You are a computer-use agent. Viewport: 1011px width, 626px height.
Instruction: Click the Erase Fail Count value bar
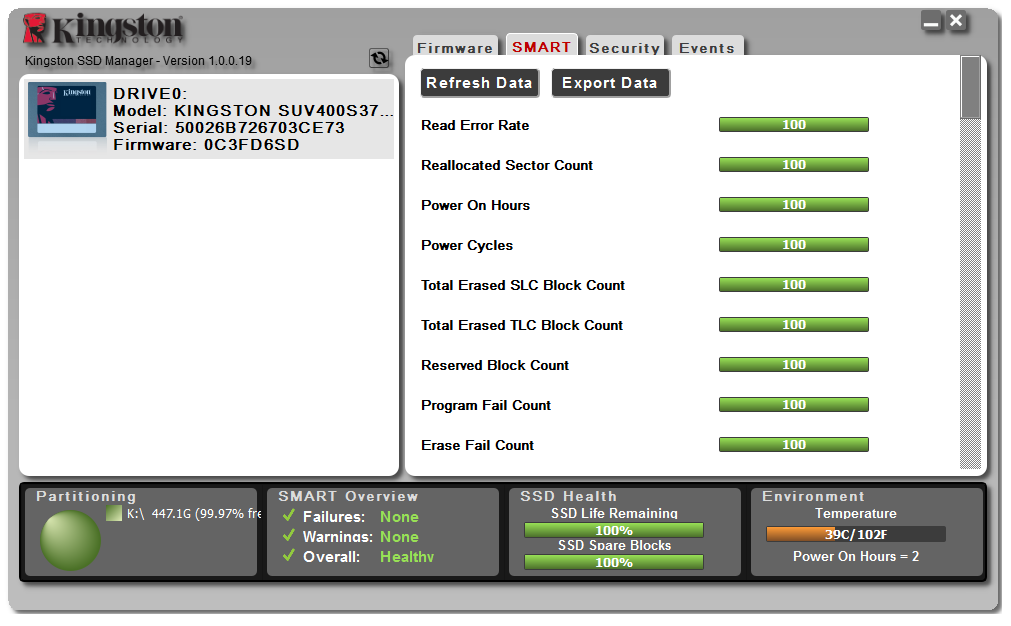794,444
